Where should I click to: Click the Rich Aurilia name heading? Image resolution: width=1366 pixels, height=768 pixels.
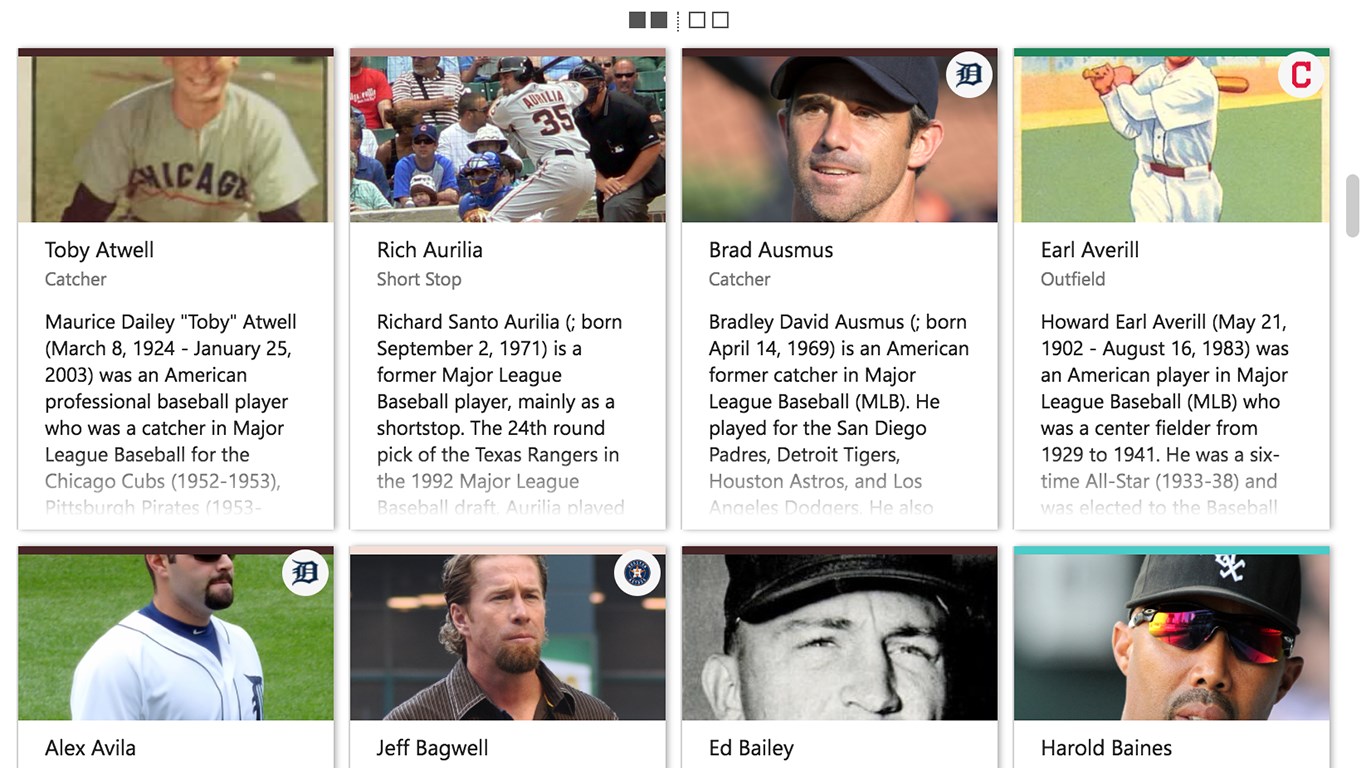(x=430, y=250)
